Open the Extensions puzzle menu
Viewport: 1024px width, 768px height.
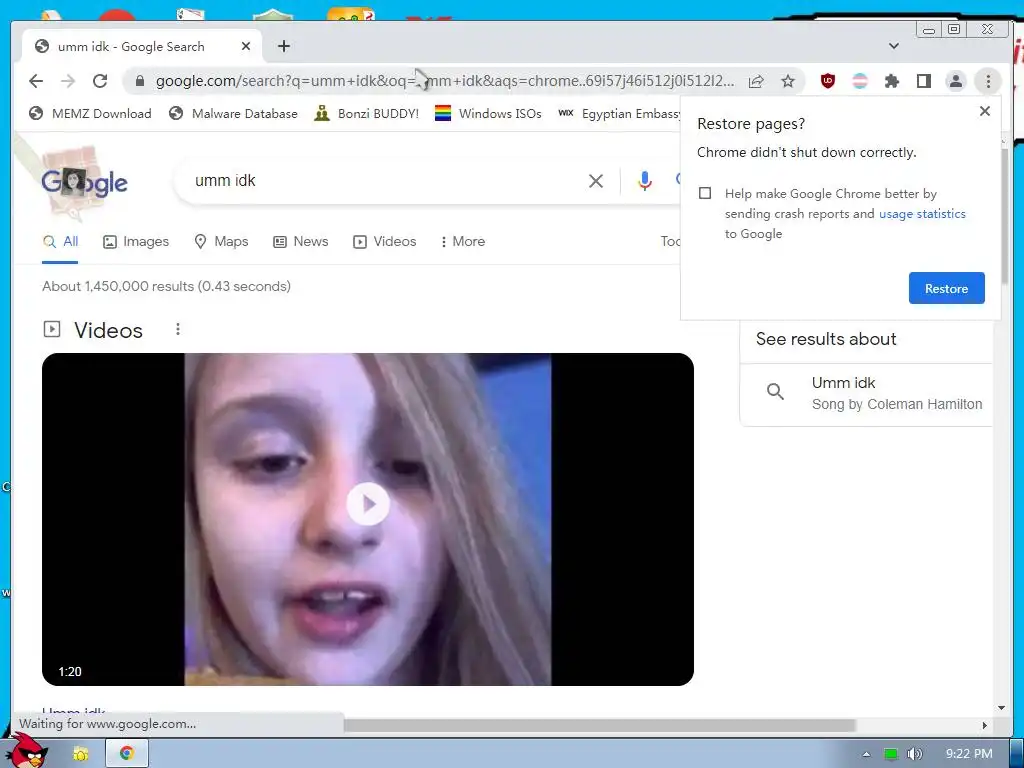pyautogui.click(x=892, y=81)
